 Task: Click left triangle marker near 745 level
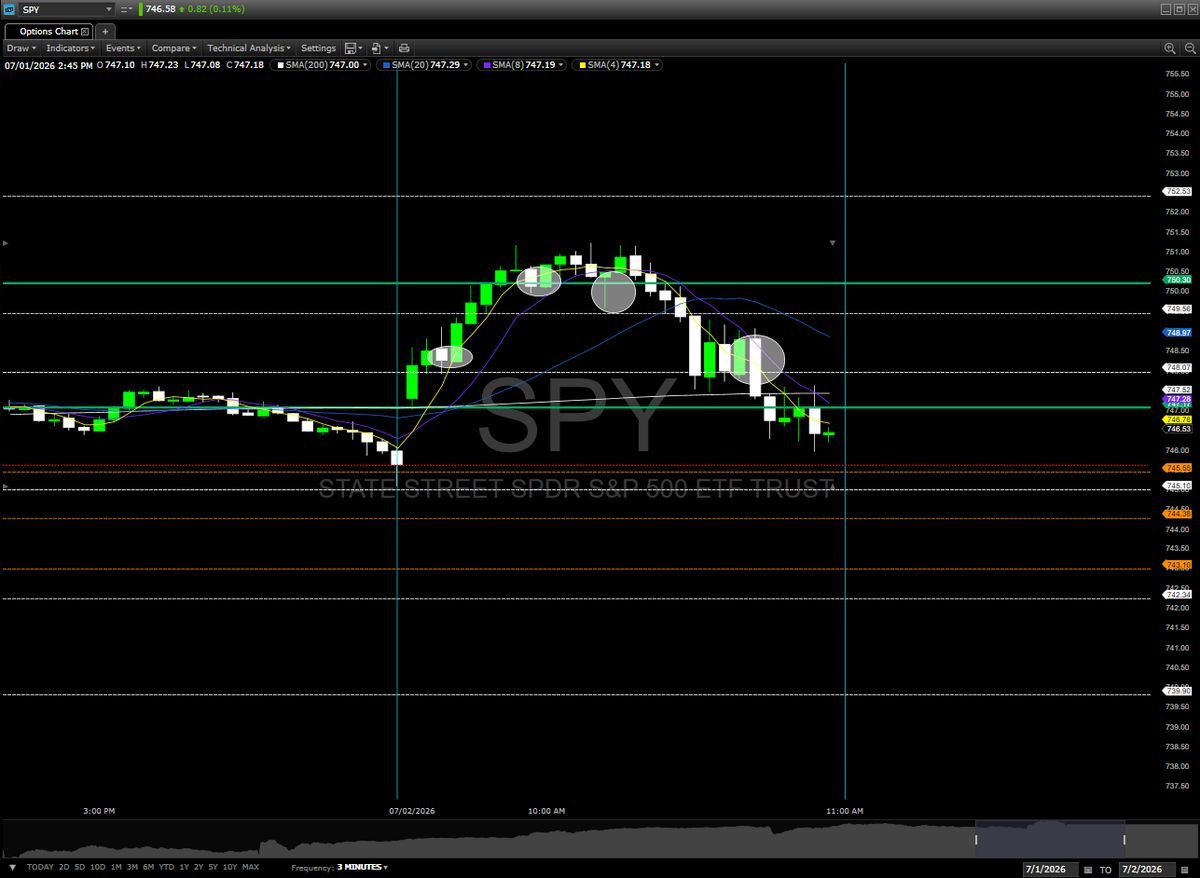point(6,487)
